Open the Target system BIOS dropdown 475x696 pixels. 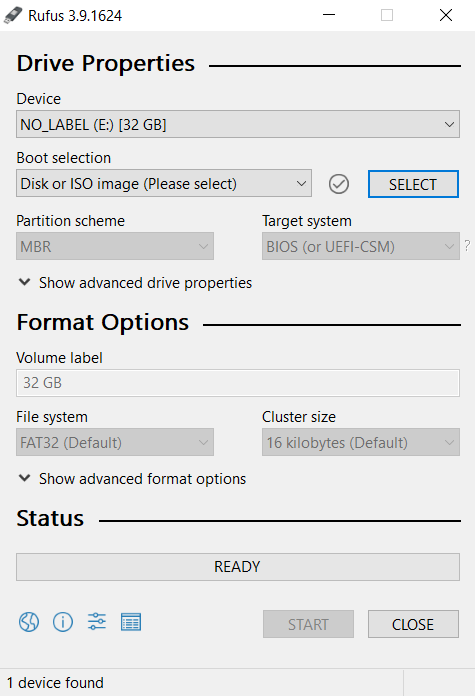coord(360,246)
